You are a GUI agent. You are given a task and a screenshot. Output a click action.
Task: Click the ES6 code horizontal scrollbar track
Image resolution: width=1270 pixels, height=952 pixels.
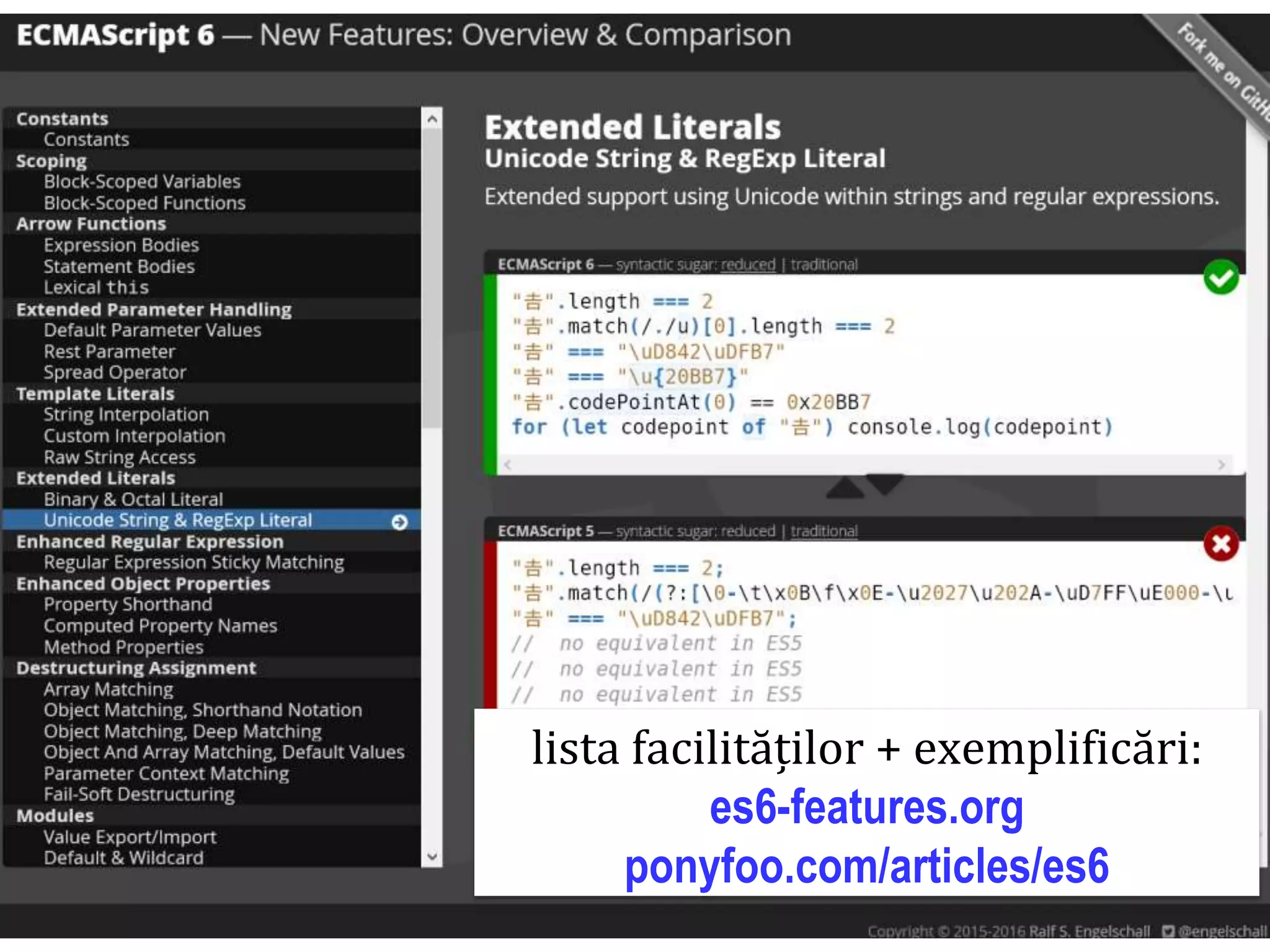click(864, 465)
